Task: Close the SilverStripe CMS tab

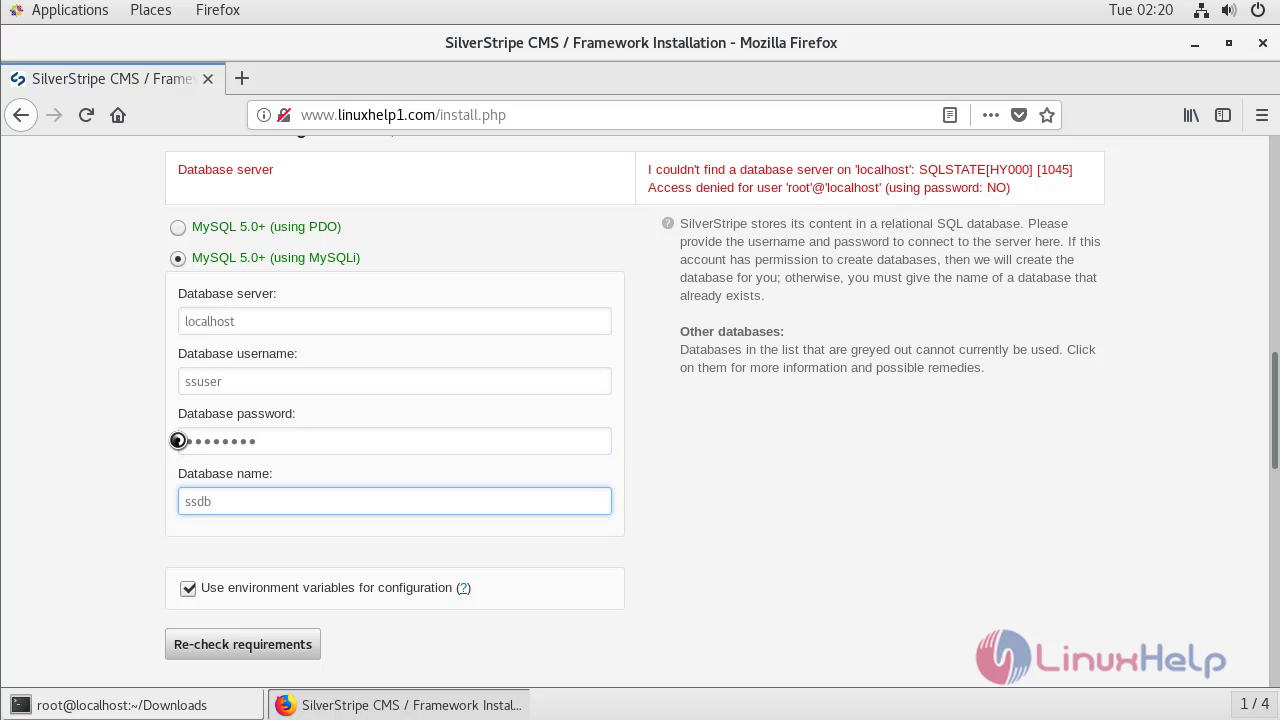Action: 208,79
